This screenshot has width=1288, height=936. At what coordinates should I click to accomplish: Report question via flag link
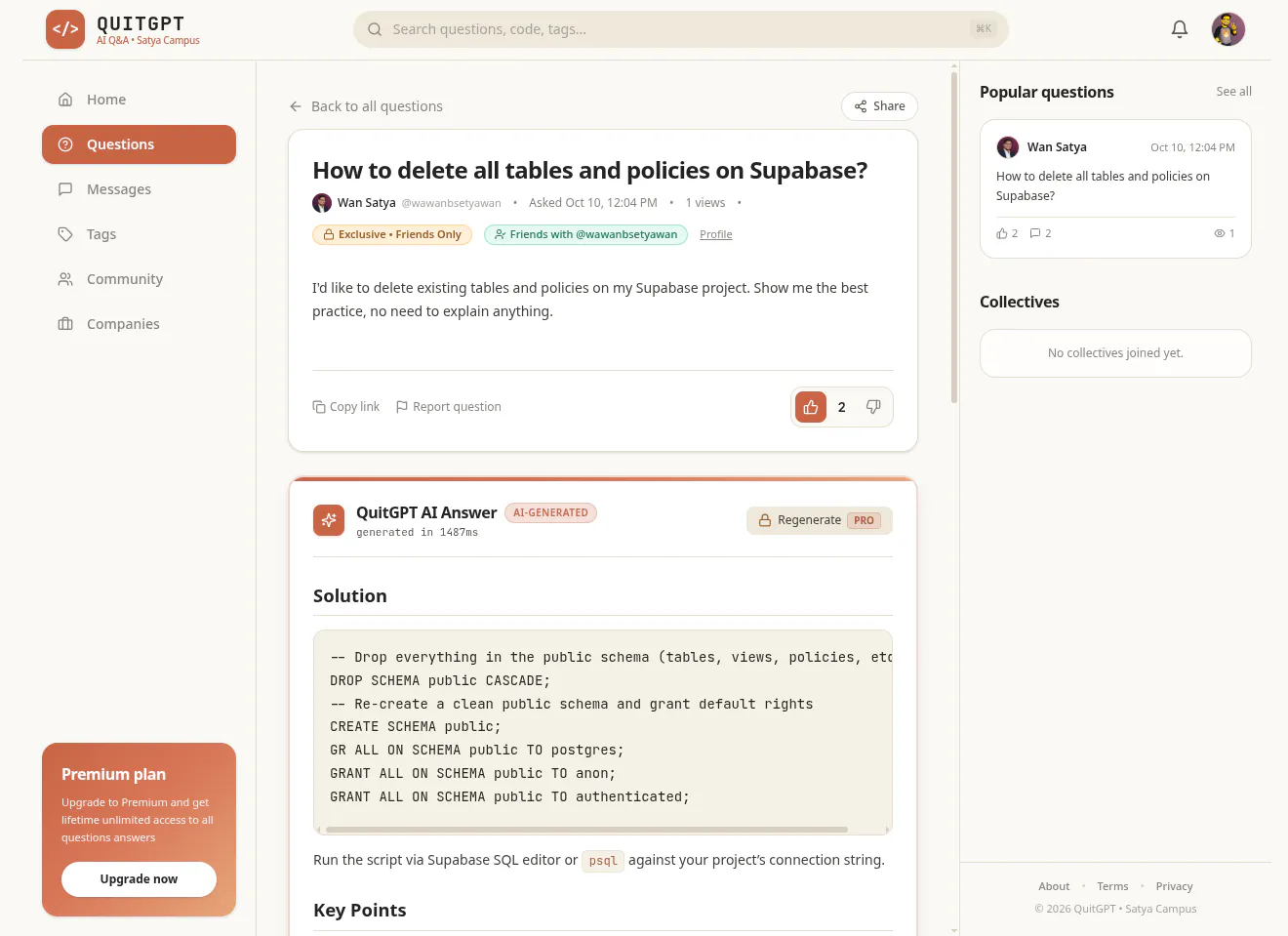point(449,407)
